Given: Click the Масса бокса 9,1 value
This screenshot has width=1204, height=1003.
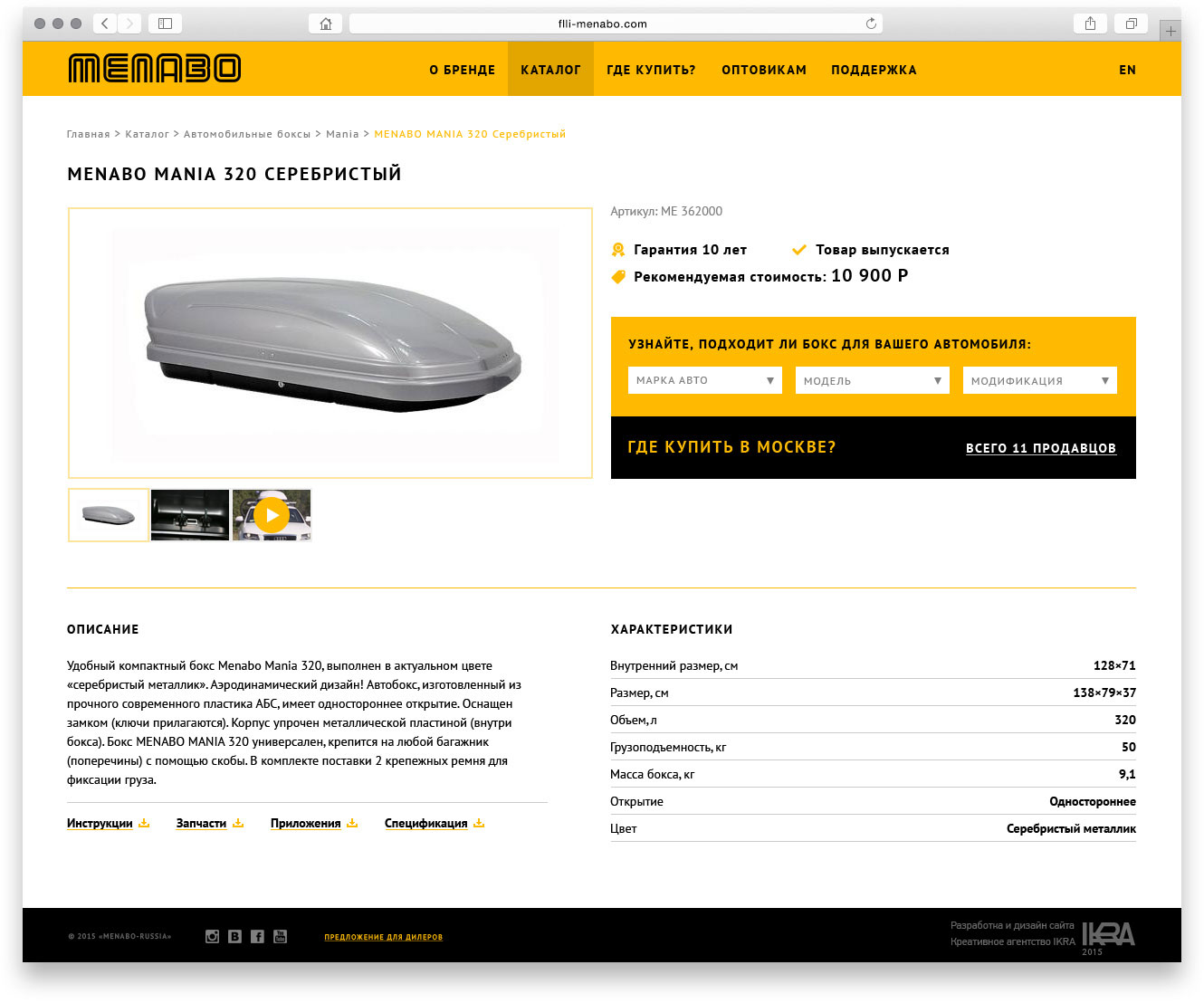Looking at the screenshot, I should [1127, 774].
